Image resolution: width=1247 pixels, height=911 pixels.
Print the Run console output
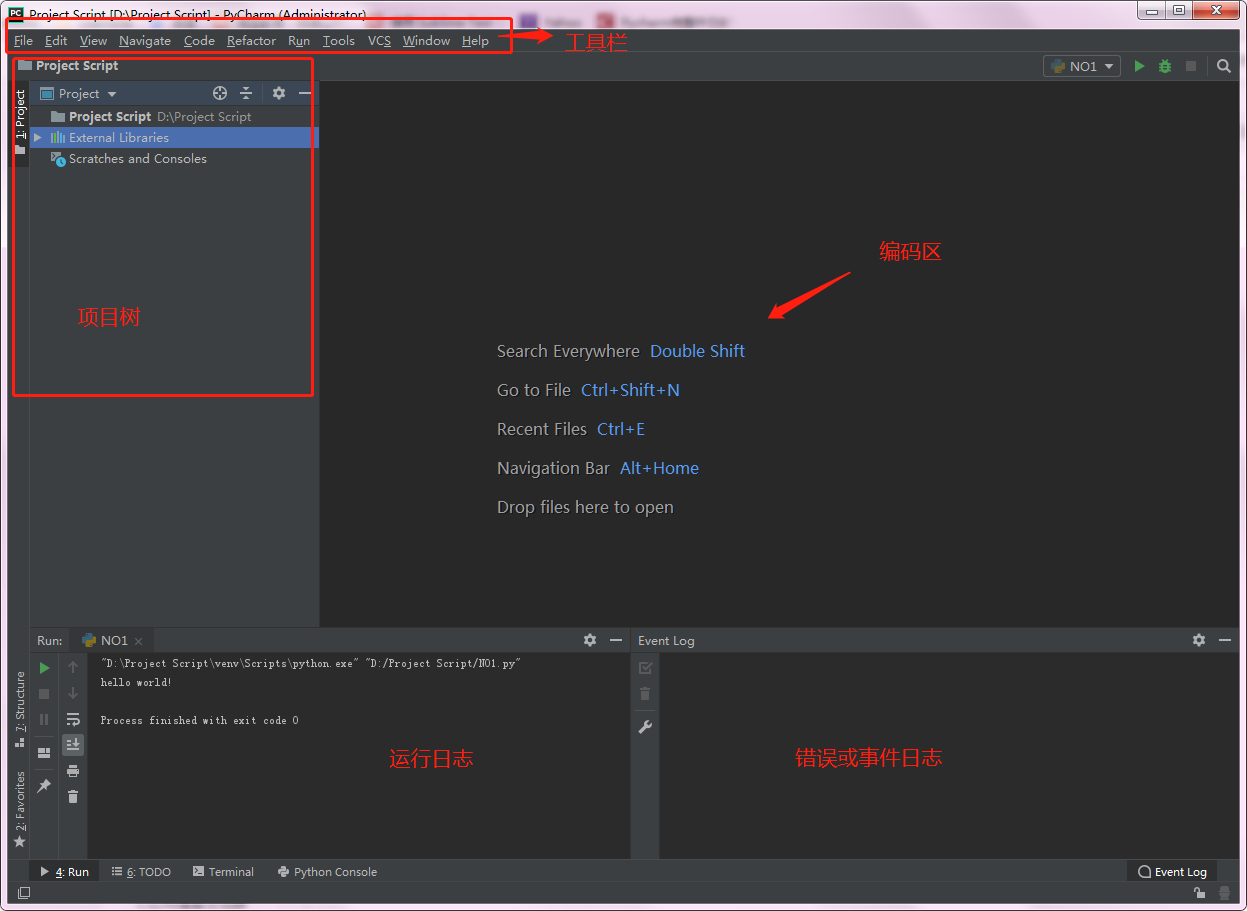pos(73,771)
